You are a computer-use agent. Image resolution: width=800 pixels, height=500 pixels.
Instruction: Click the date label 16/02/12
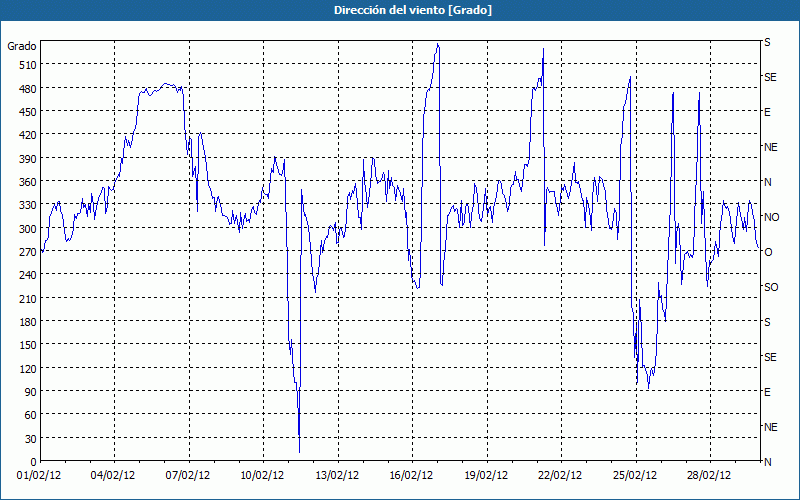(x=411, y=476)
